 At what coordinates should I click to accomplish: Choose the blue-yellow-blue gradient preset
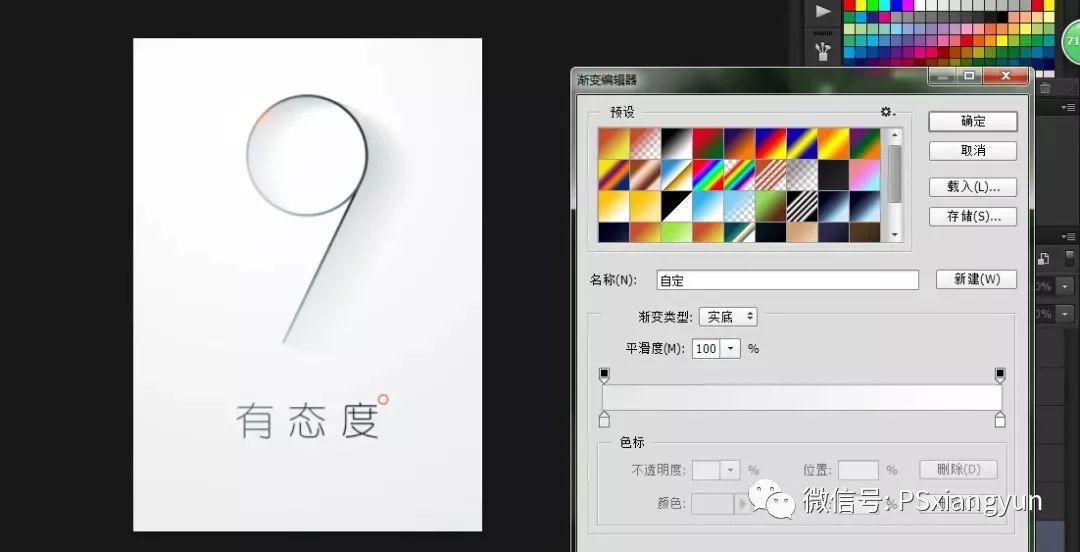pos(802,143)
